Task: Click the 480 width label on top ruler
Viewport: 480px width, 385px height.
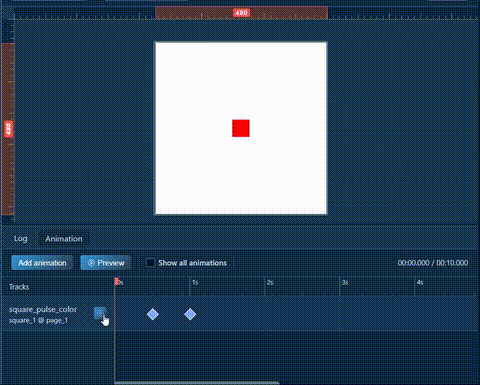Action: pyautogui.click(x=241, y=13)
